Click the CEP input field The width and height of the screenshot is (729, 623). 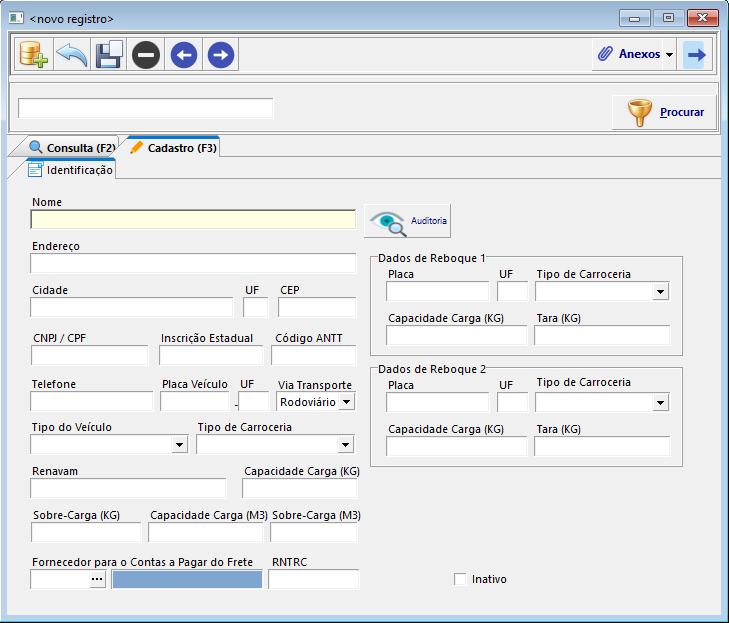[317, 307]
